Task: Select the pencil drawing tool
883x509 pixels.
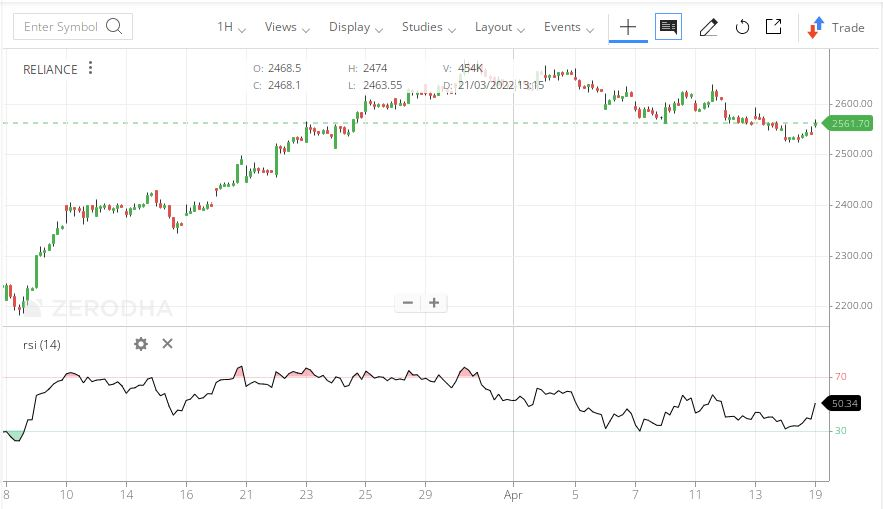Action: tap(708, 27)
